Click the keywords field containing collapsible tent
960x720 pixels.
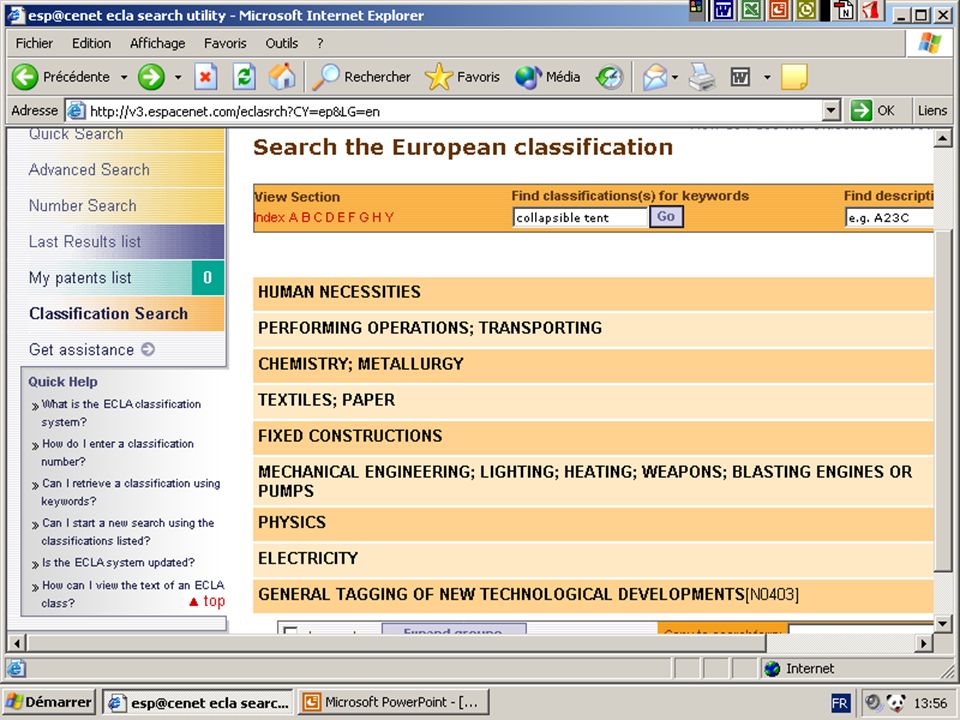[x=579, y=217]
